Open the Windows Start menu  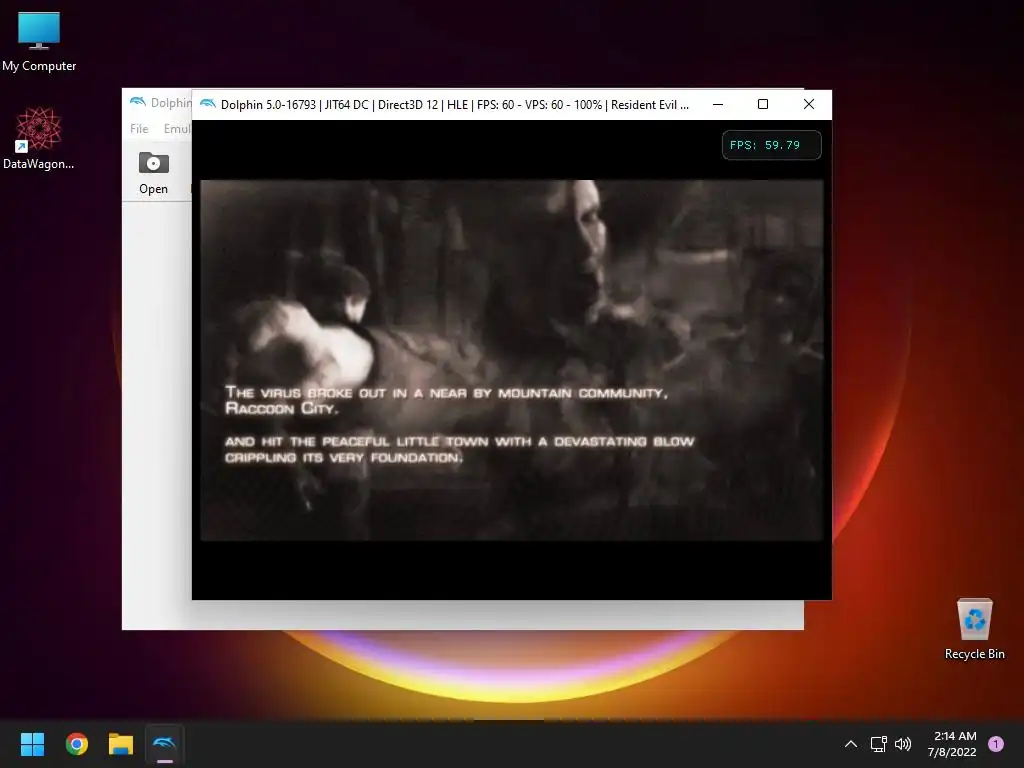[32, 744]
